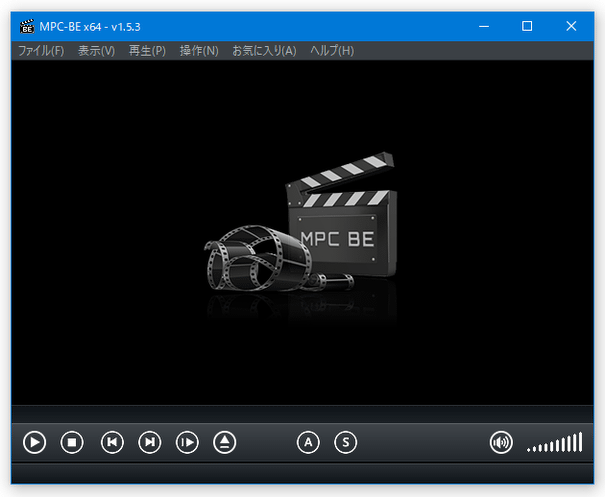The width and height of the screenshot is (605, 497).
Task: Expand the 再生(P) menu
Action: click(147, 50)
